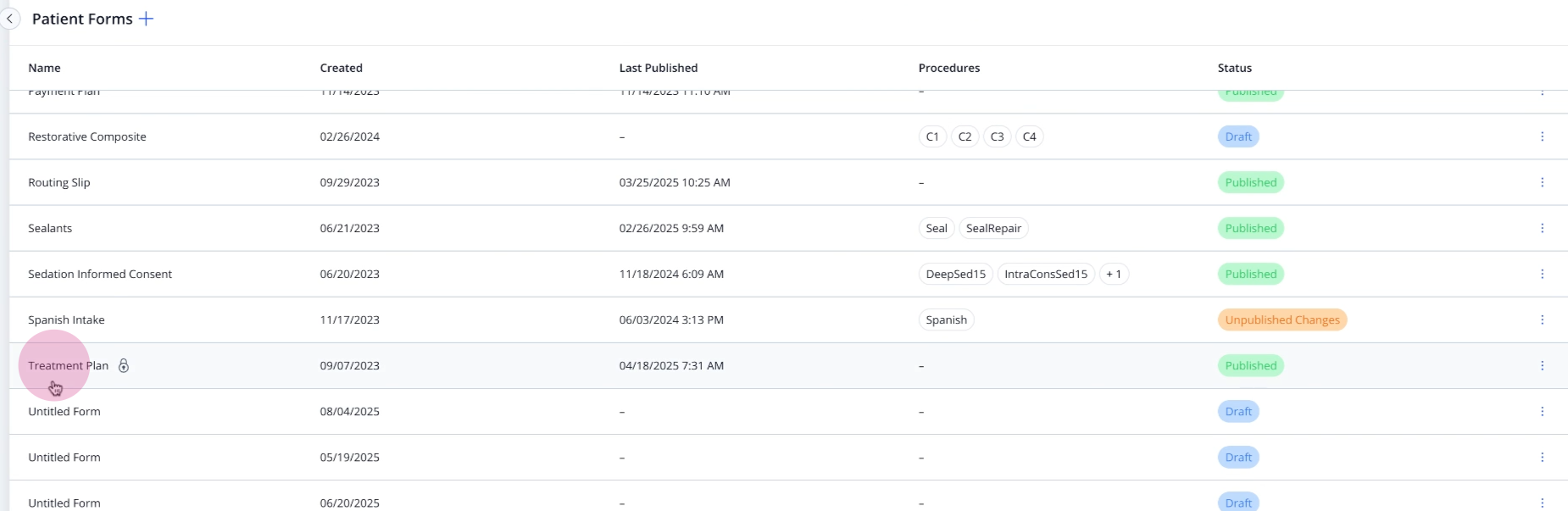Open the Untitled Form created 05/19/2025
1568x511 pixels.
pos(64,457)
